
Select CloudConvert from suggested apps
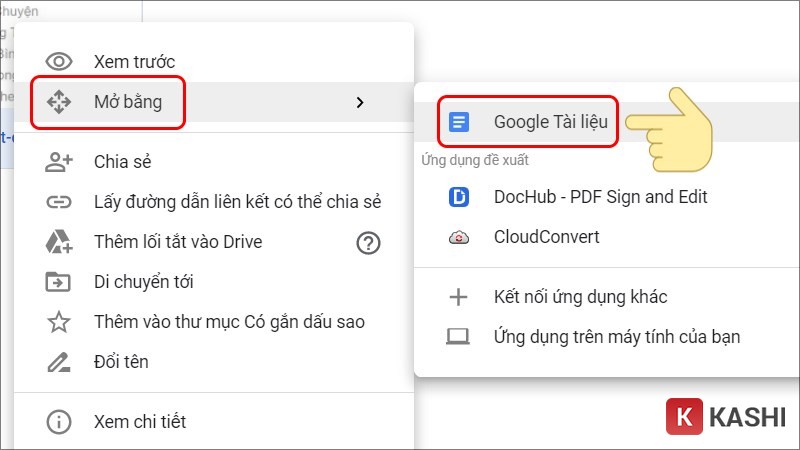607,237
